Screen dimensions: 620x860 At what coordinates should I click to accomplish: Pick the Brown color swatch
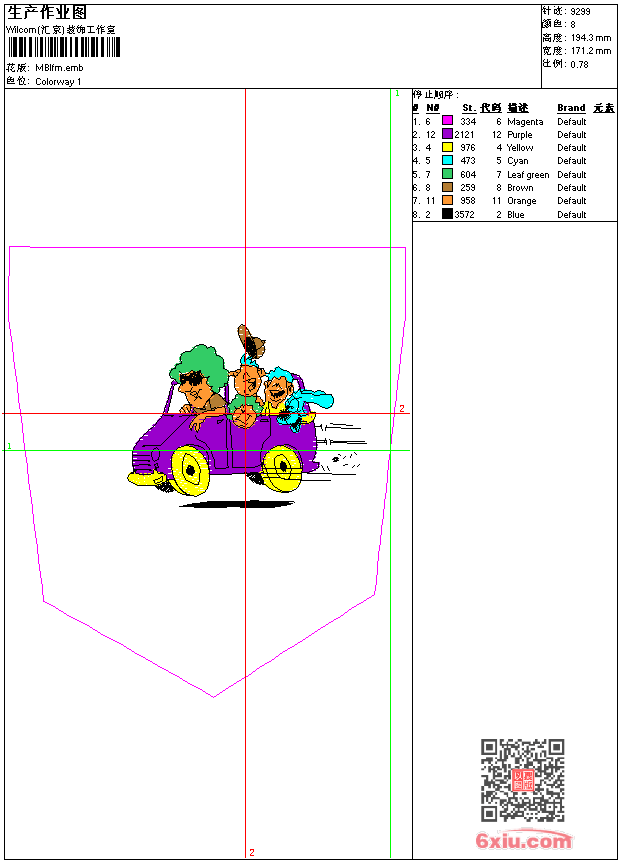coord(447,187)
